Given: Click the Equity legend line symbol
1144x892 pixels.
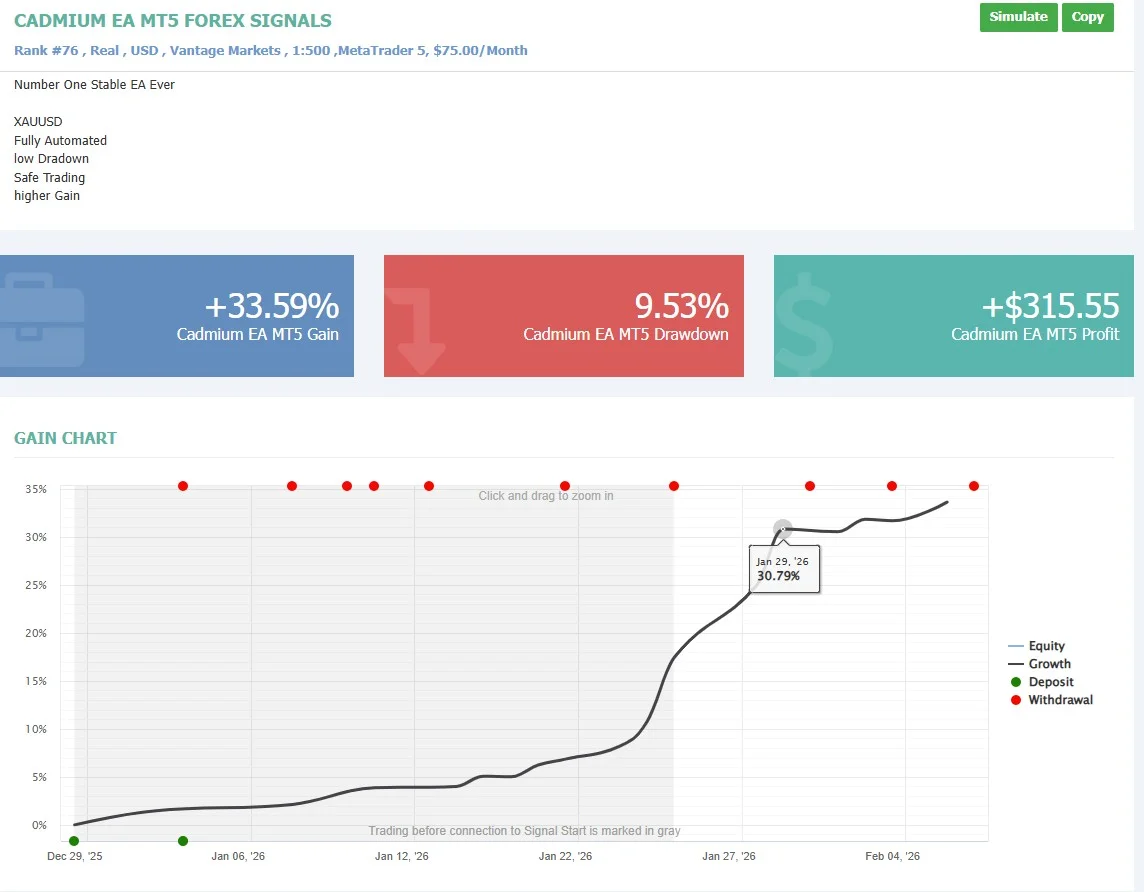Looking at the screenshot, I should [x=1014, y=646].
